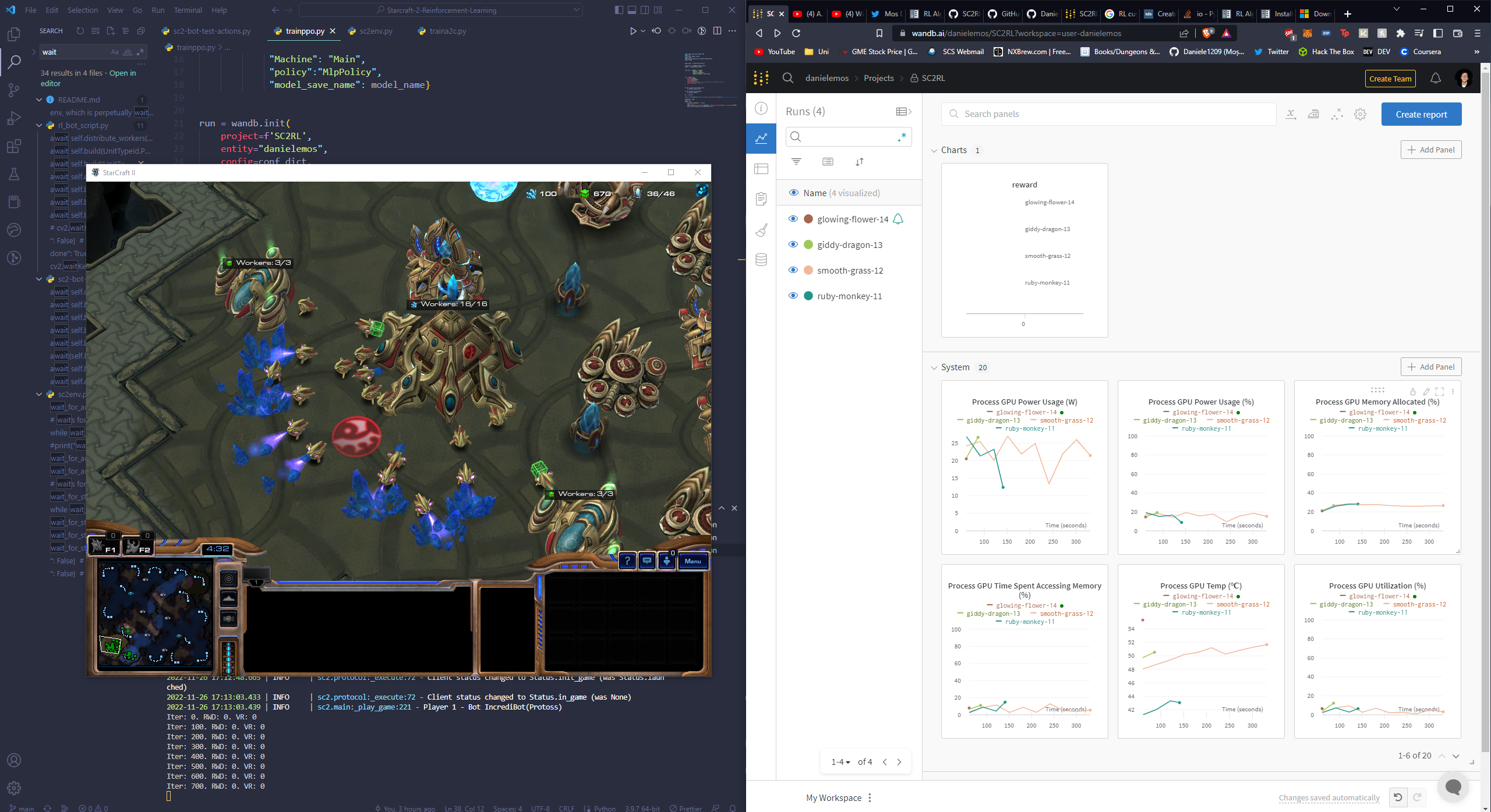Click the Create Team button
The image size is (1491, 812).
click(x=1390, y=79)
